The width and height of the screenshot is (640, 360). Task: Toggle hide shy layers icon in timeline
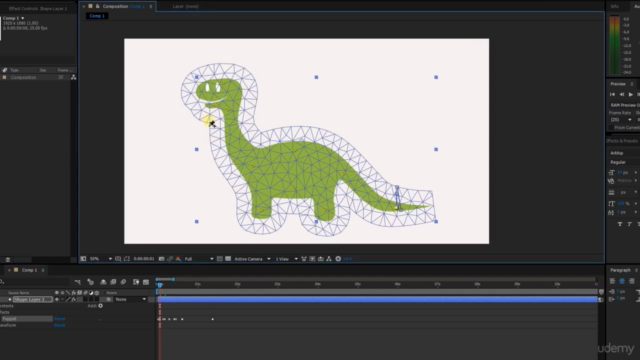pos(103,282)
